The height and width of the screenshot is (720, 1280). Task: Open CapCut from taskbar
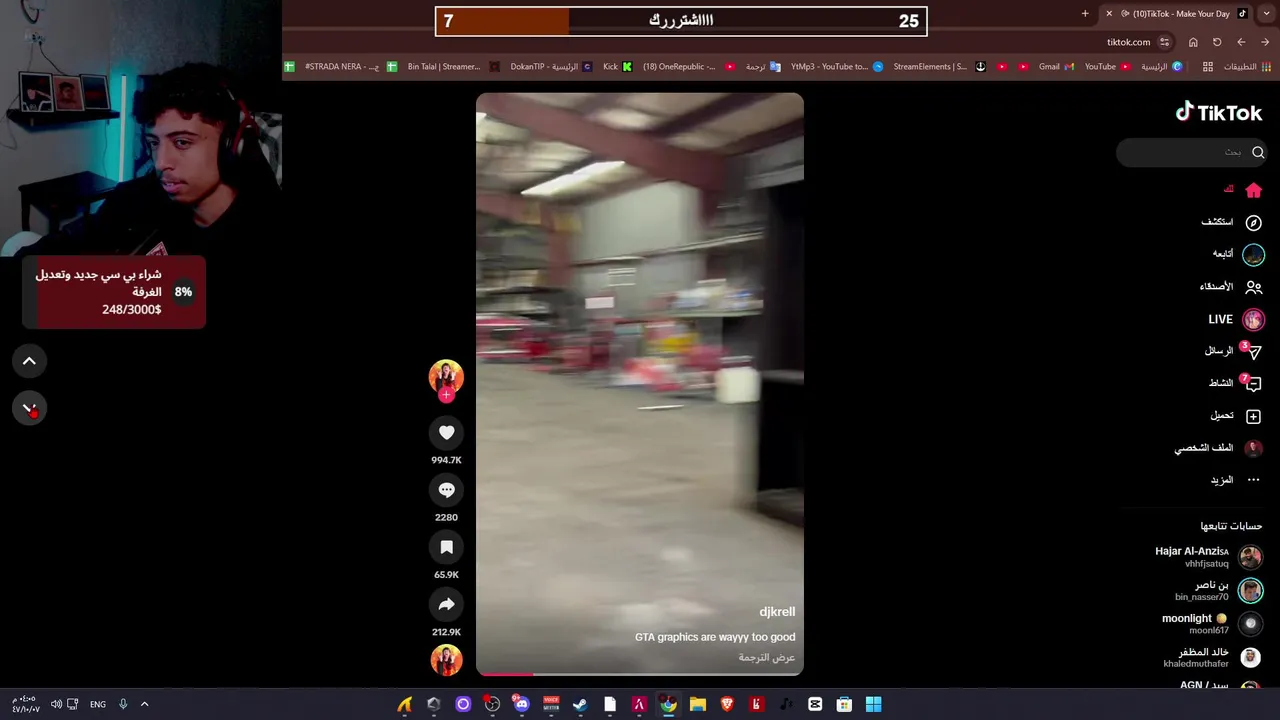coord(815,704)
